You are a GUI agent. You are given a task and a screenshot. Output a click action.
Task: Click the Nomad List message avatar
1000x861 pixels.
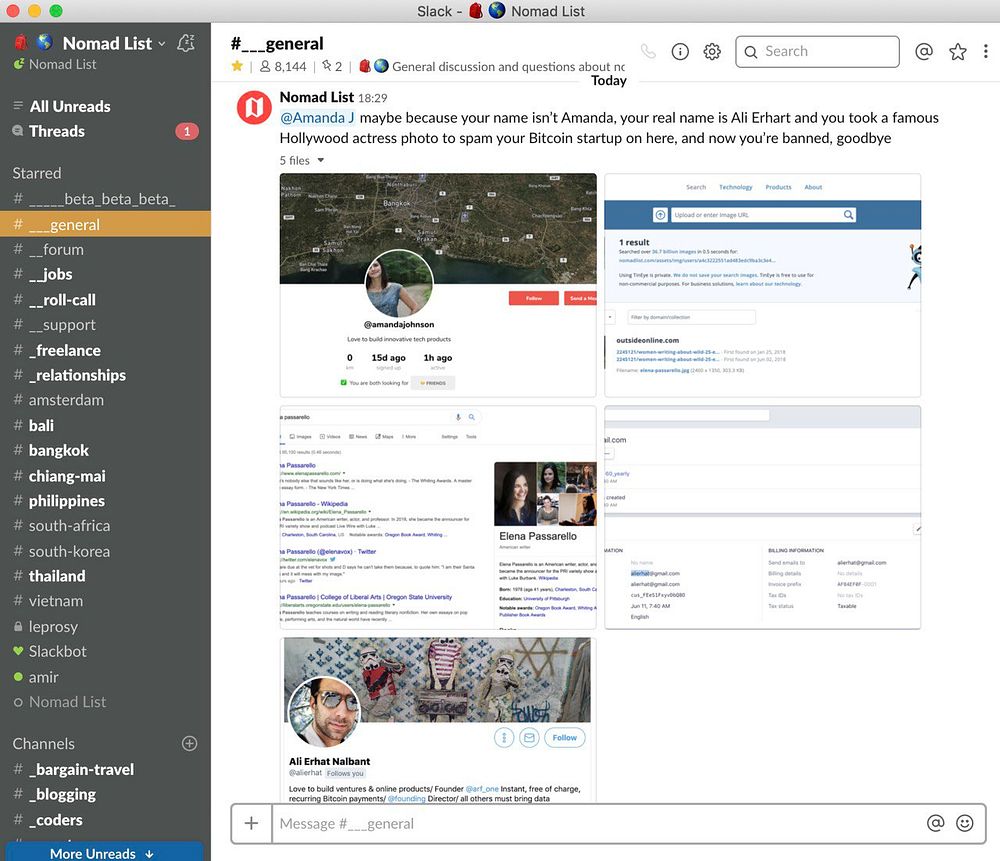pos(254,107)
